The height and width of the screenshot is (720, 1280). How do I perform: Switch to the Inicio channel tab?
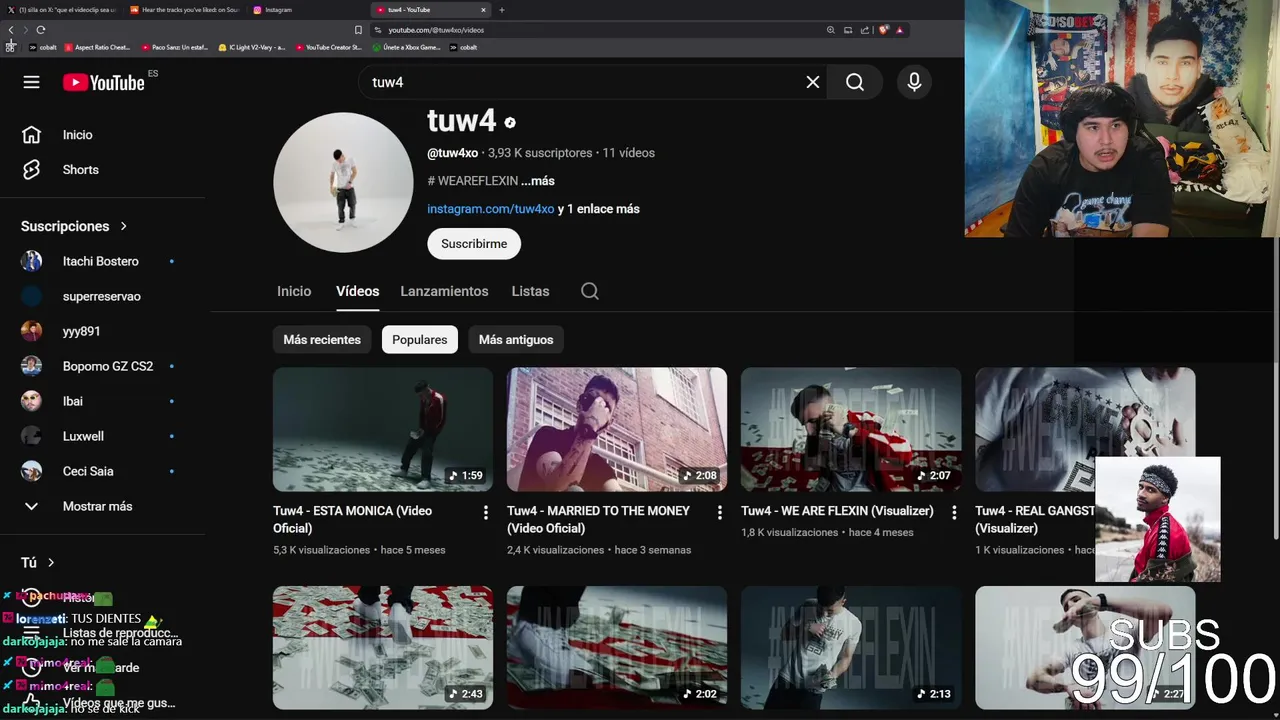(294, 291)
